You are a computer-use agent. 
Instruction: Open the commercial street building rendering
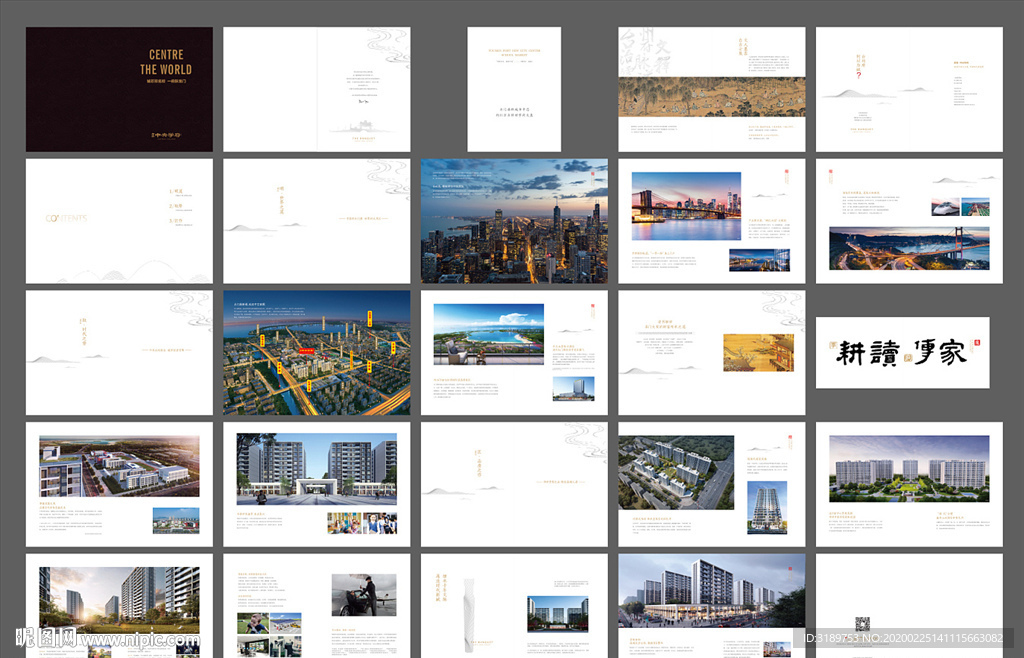point(711,590)
